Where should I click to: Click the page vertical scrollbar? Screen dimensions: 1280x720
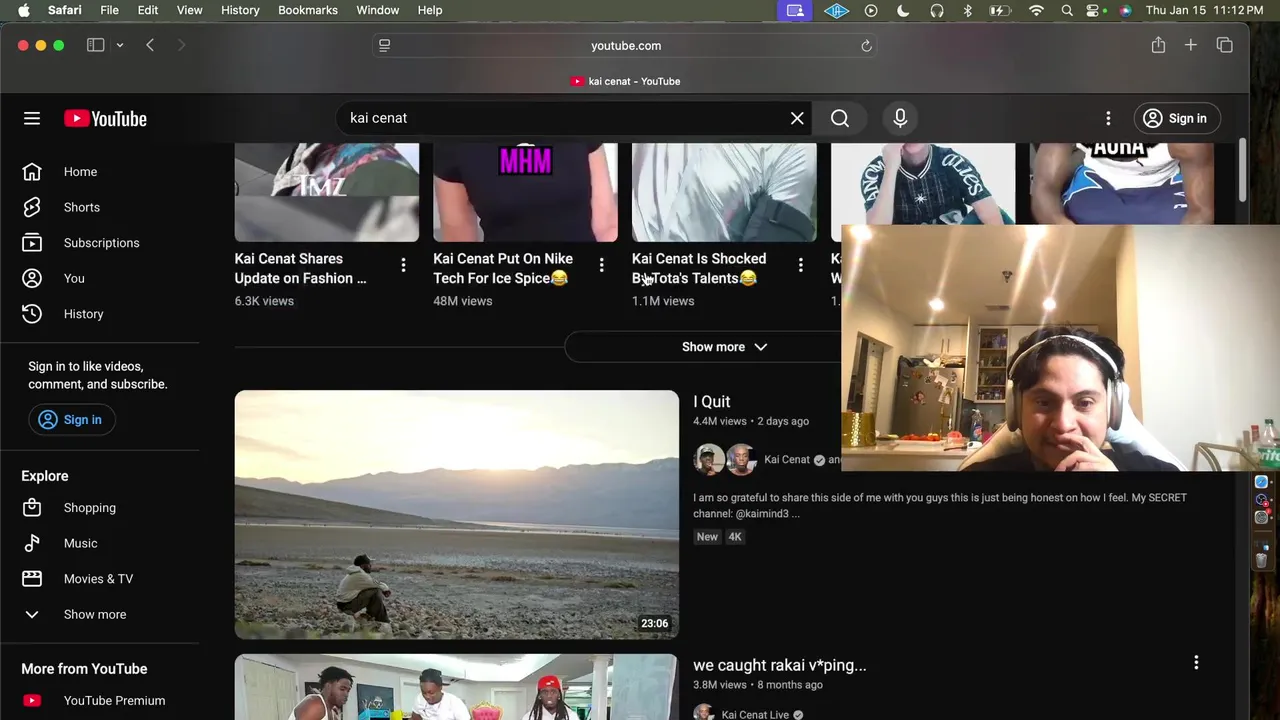point(1242,170)
